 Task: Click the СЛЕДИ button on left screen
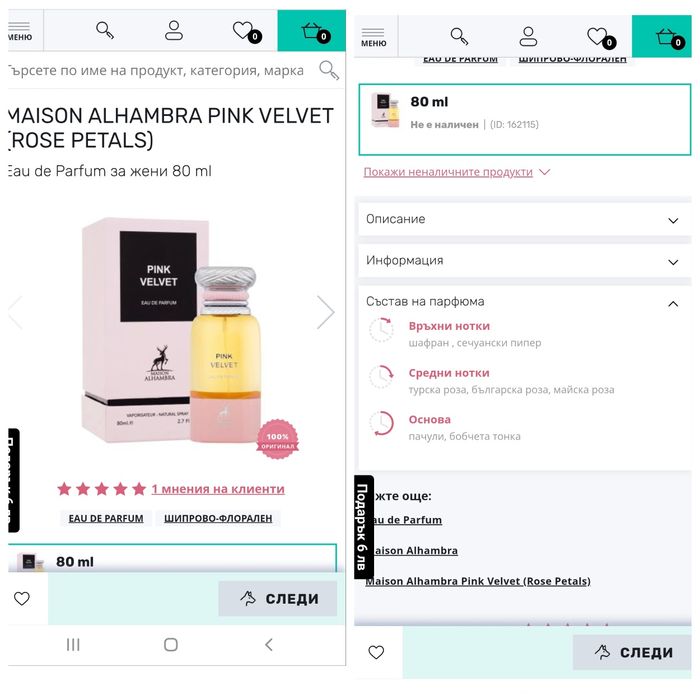click(x=278, y=599)
